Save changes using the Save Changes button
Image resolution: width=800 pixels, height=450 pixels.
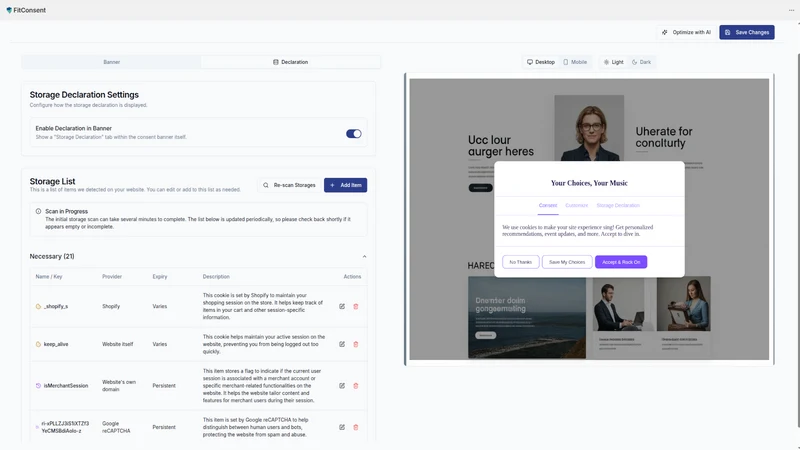click(x=747, y=32)
